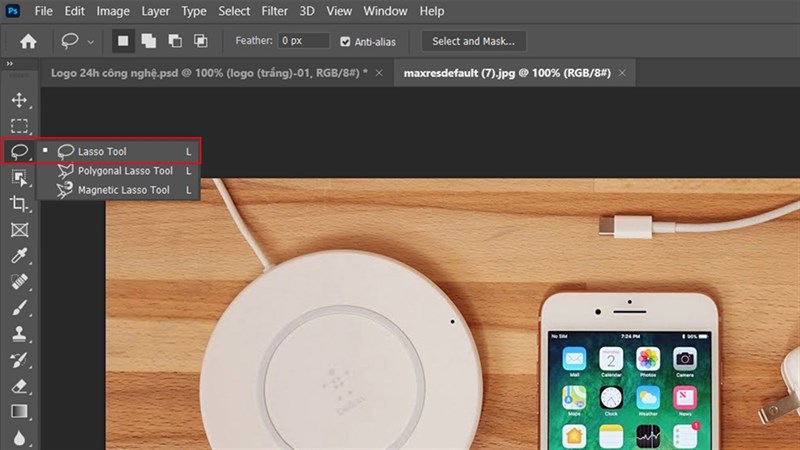Choose Subtract from selection mode icon
This screenshot has height=450, width=800.
(175, 41)
